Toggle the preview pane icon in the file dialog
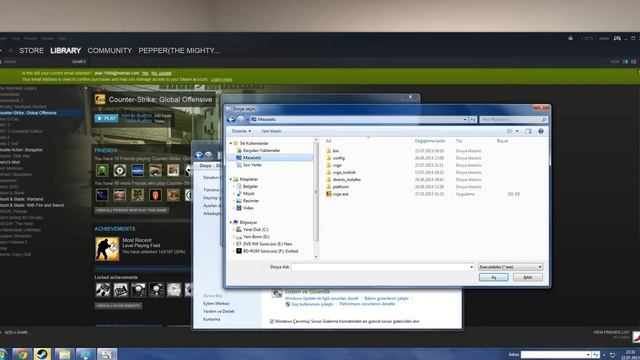640x360 pixels. pyautogui.click(x=529, y=131)
